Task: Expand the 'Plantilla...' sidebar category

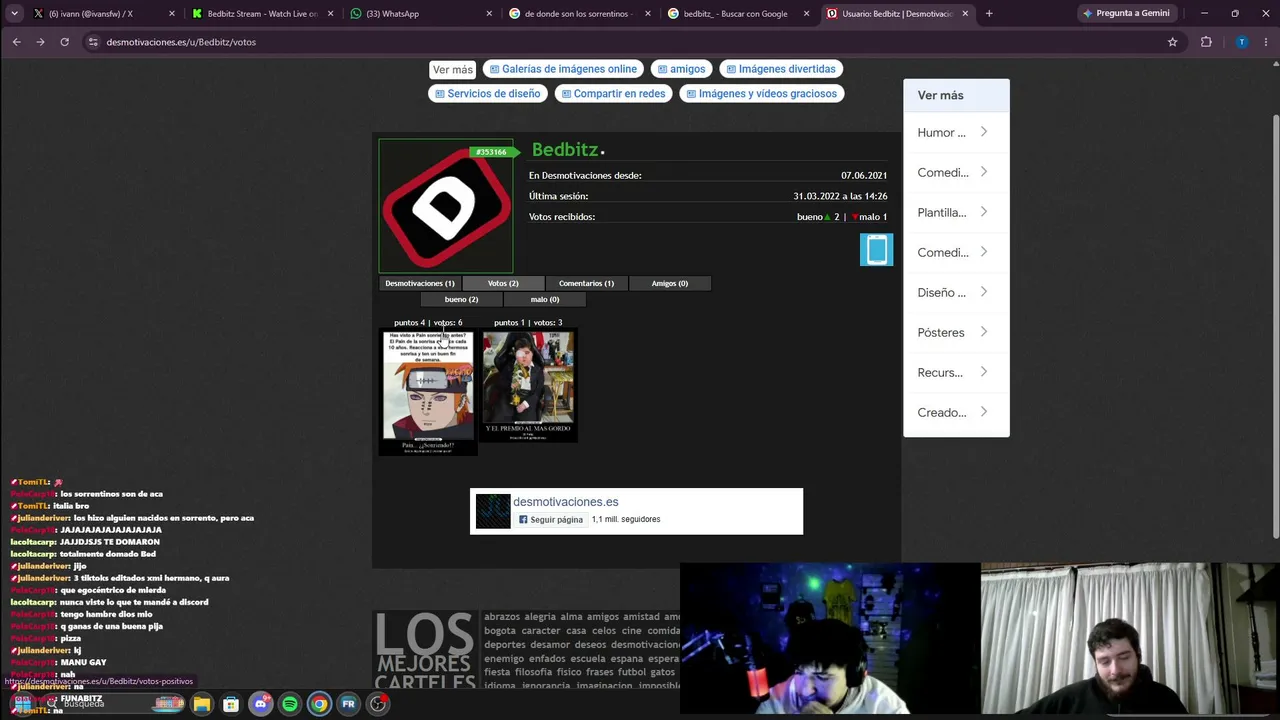Action: (x=956, y=212)
